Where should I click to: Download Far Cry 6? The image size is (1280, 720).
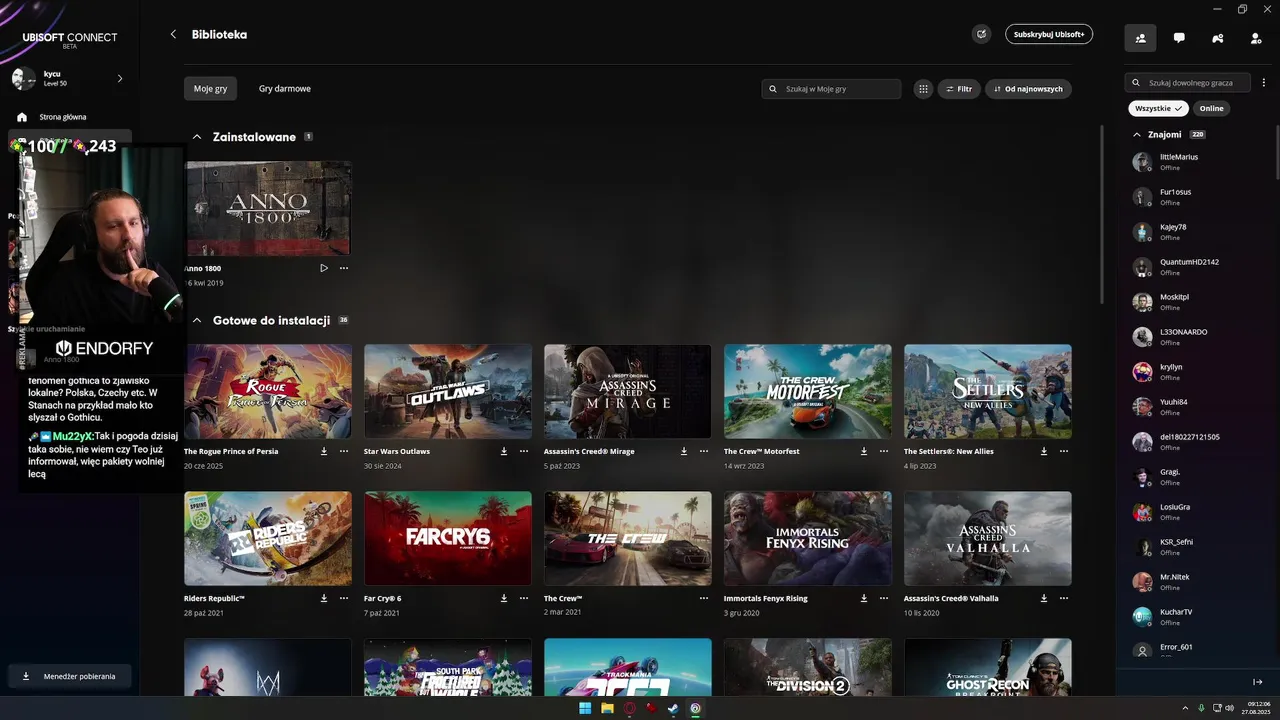504,598
